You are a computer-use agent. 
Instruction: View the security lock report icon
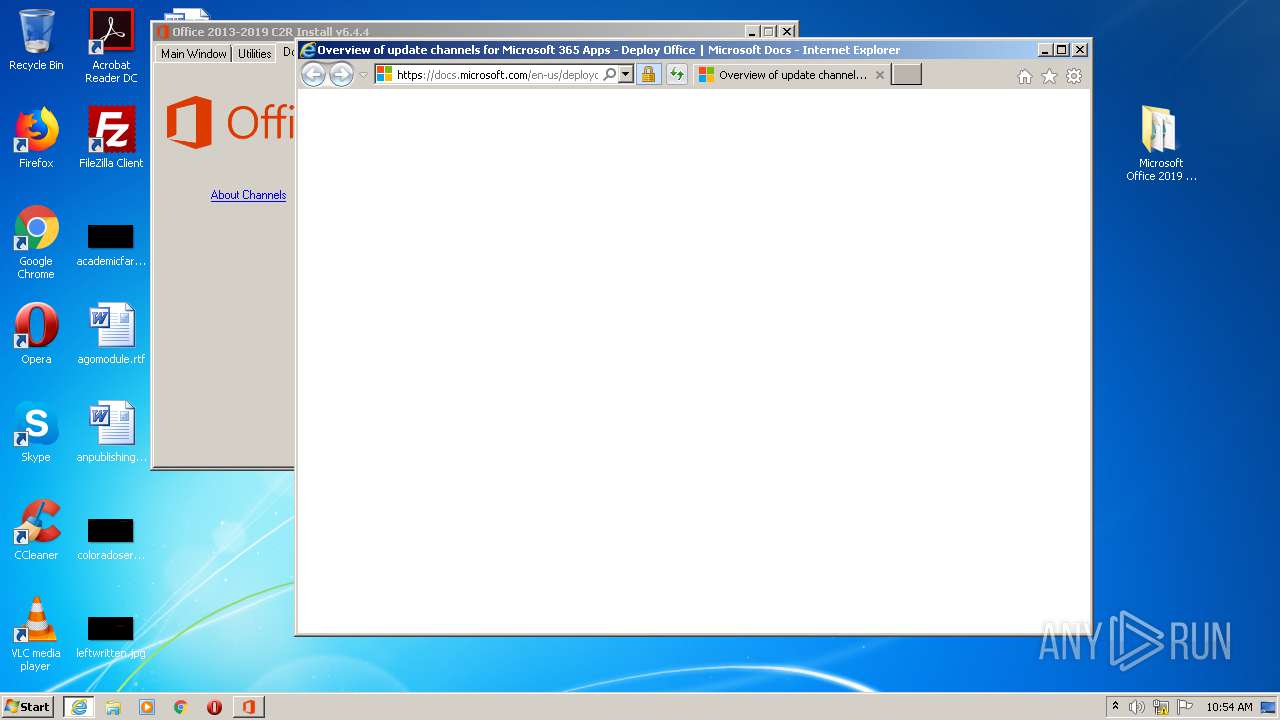[648, 75]
